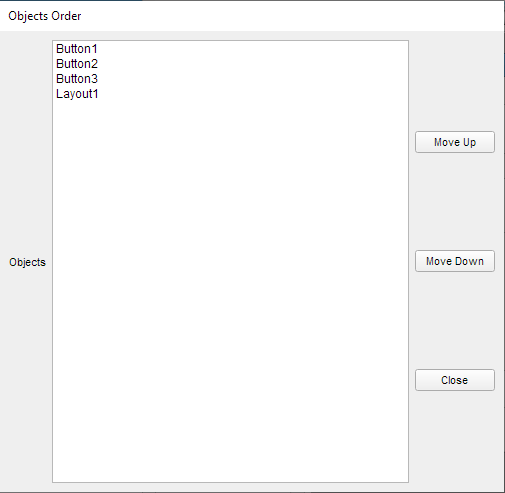Close the Objects Order dialog
The image size is (505, 493).
coord(455,380)
